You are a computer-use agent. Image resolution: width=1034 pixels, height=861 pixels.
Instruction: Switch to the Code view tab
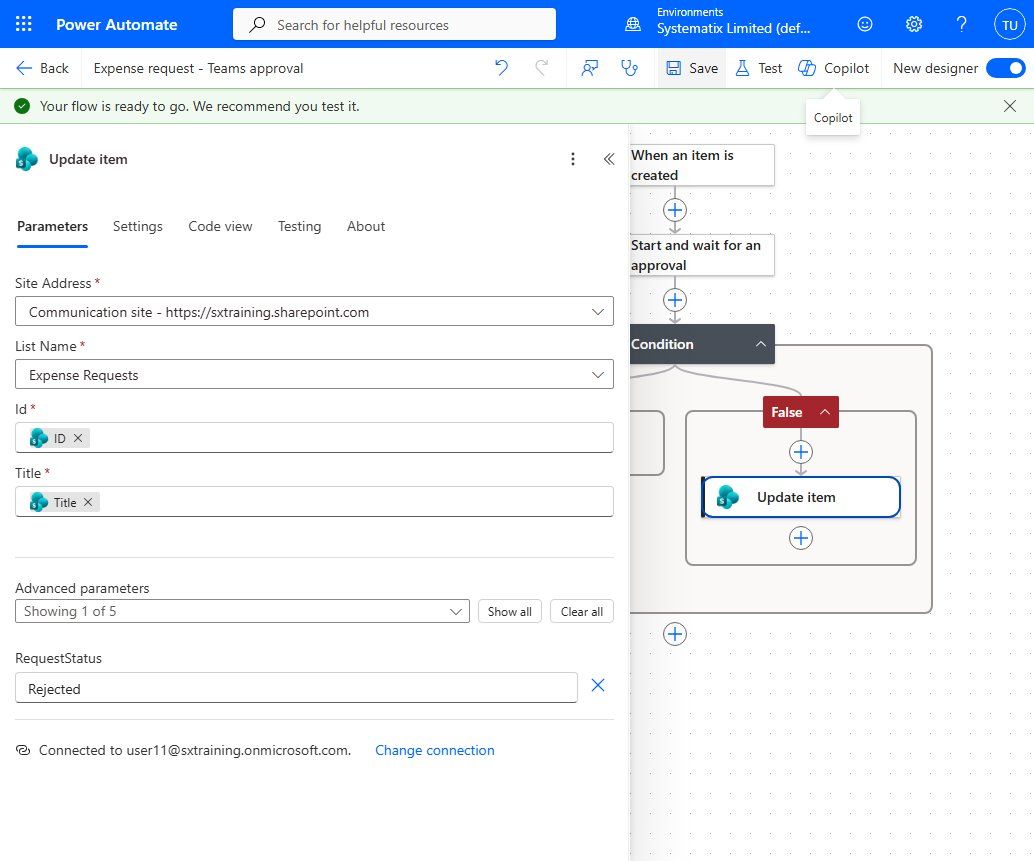click(220, 226)
